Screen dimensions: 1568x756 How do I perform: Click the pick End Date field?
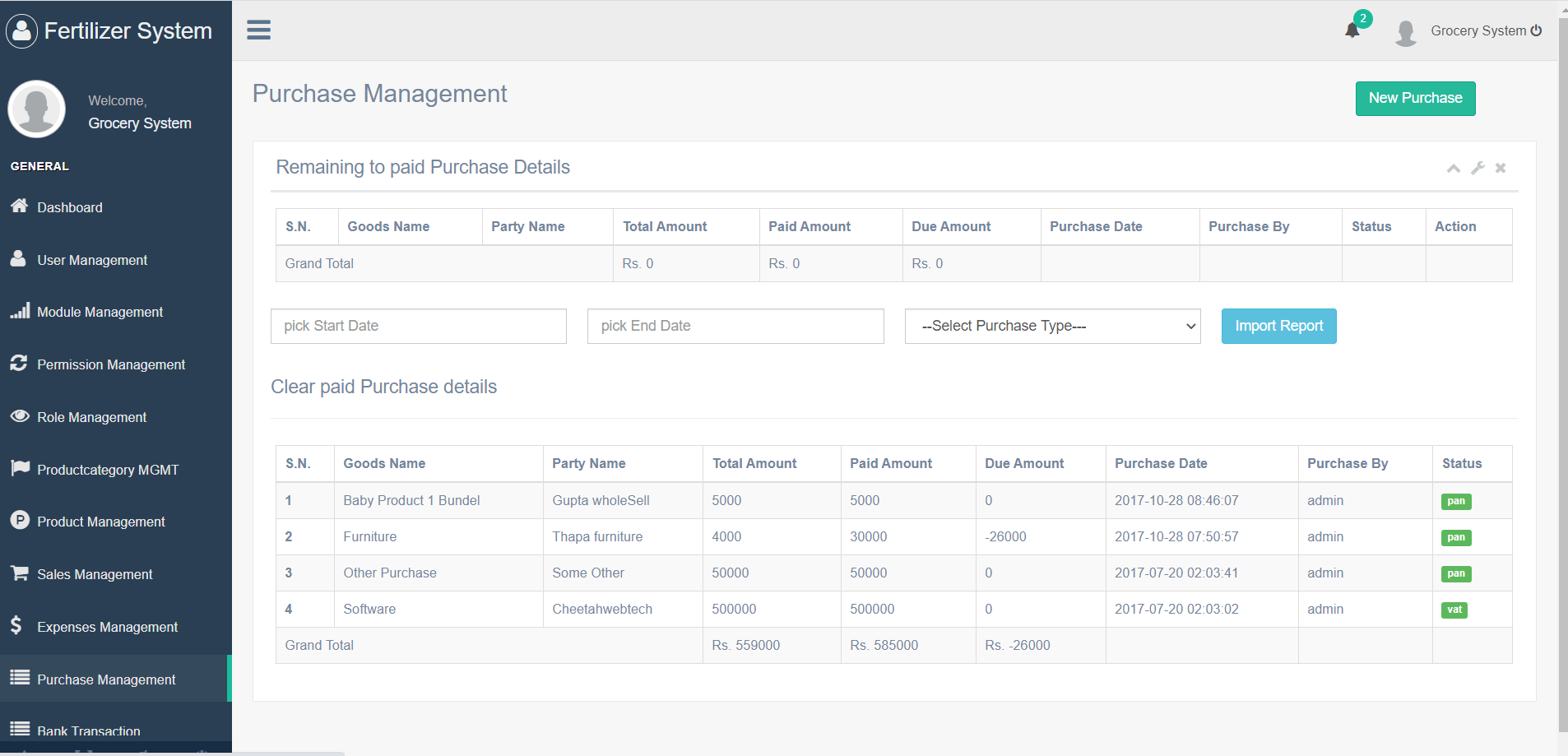tap(735, 326)
